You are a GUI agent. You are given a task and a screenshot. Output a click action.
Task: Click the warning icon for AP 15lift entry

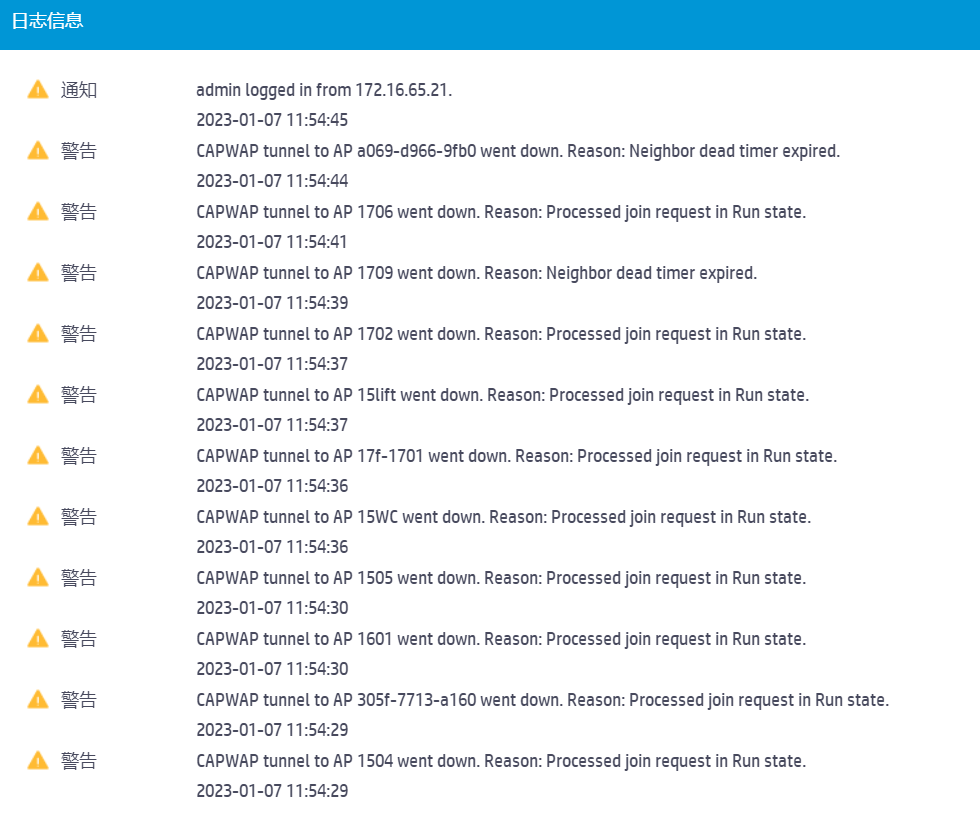[x=38, y=395]
